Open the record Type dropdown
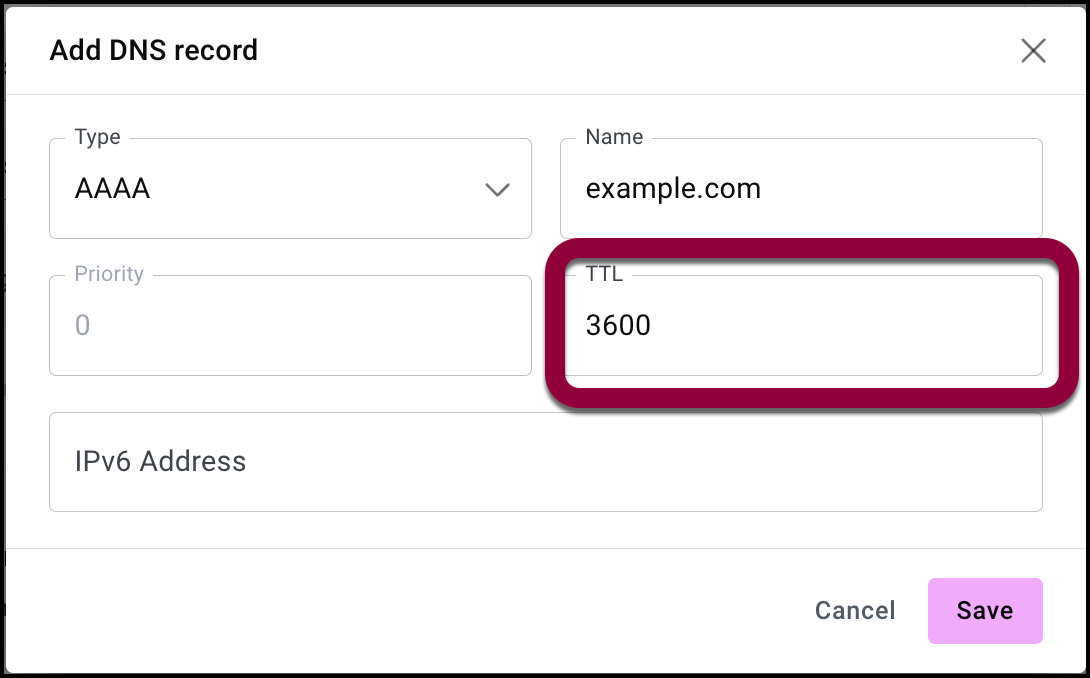The height and width of the screenshot is (678, 1090). pyautogui.click(x=290, y=189)
